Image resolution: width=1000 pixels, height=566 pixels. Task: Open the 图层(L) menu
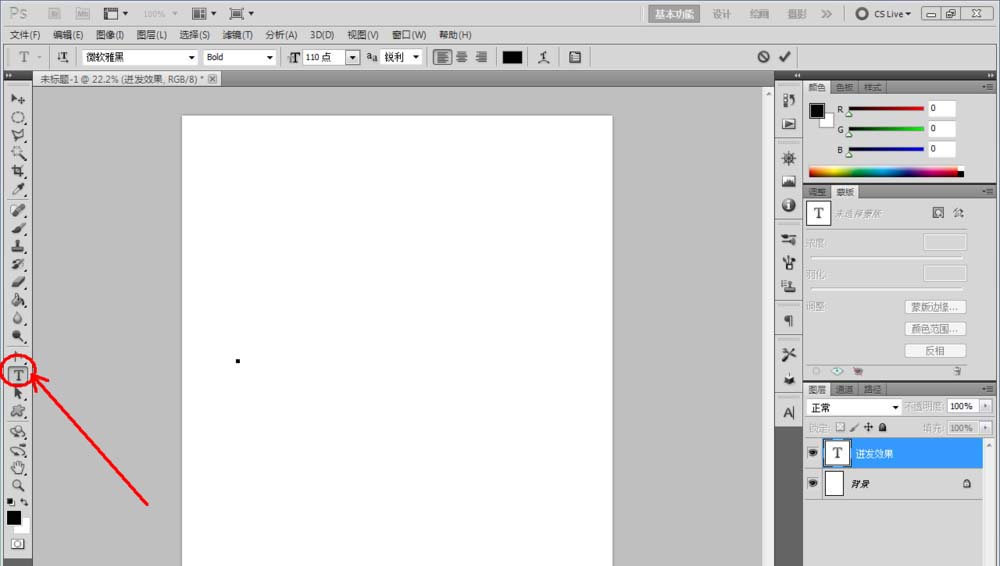151,34
